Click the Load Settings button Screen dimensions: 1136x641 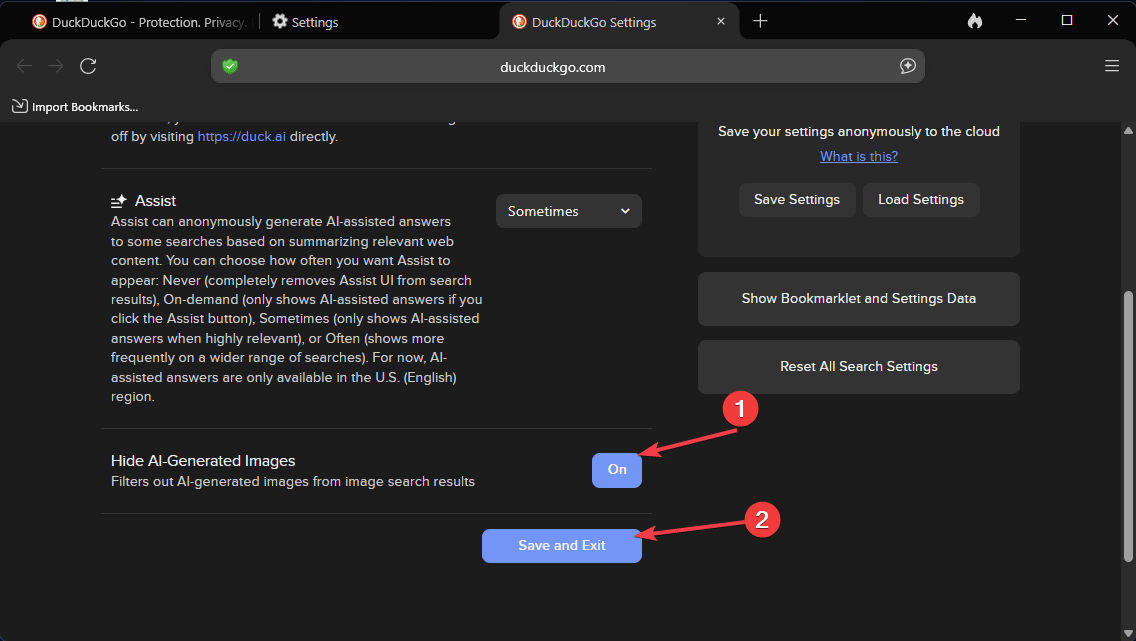pyautogui.click(x=920, y=199)
